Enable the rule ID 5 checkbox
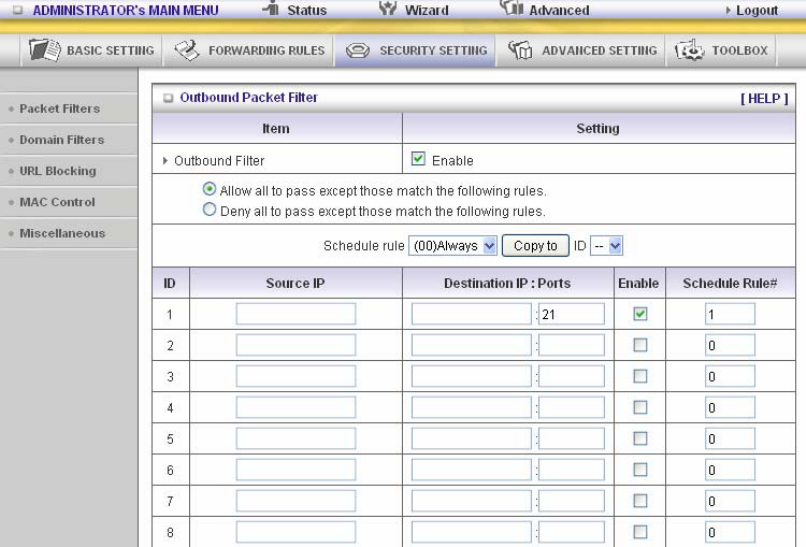This screenshot has width=806, height=547. click(x=640, y=439)
